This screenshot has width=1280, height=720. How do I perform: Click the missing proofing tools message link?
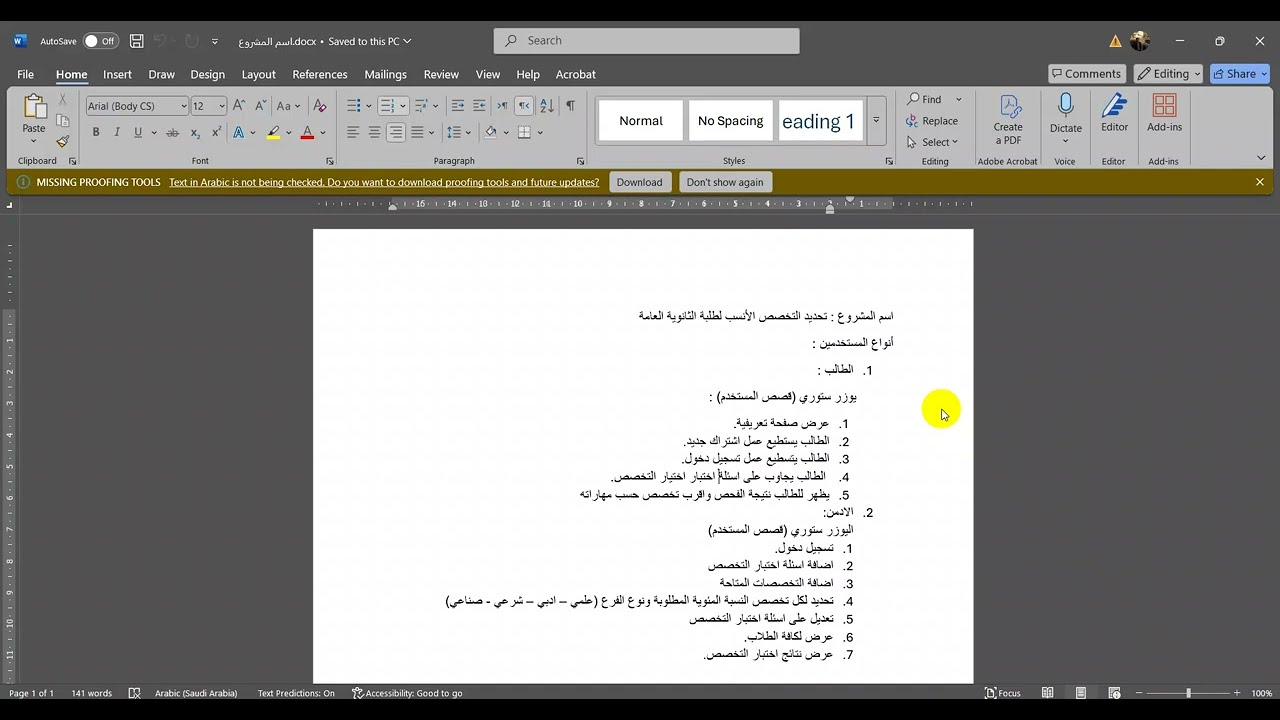[x=384, y=182]
